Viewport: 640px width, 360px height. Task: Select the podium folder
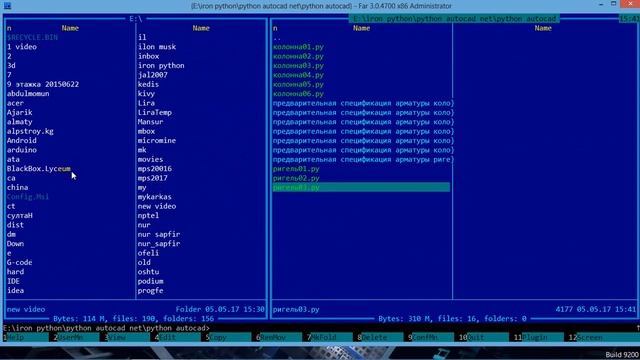coord(150,282)
